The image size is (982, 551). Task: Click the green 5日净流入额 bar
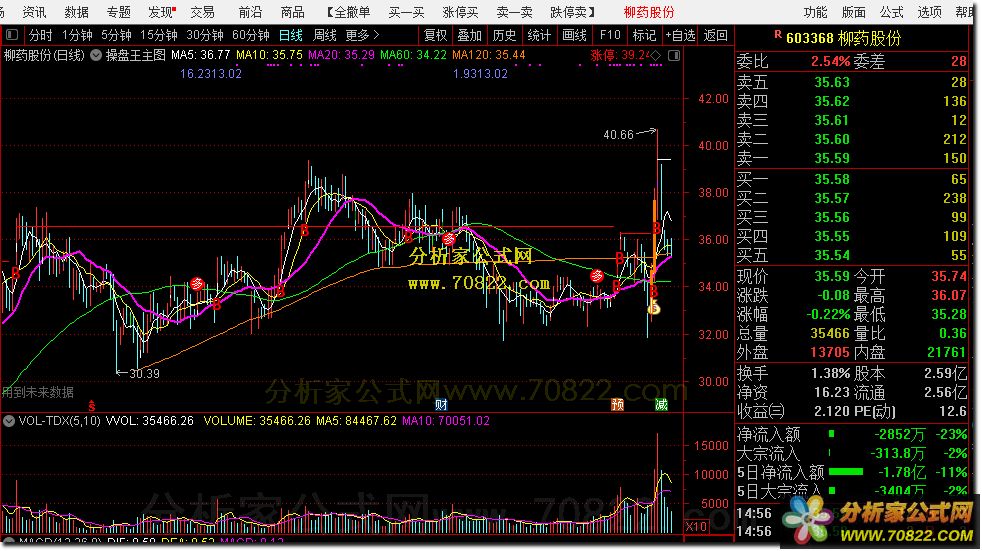[x=846, y=471]
